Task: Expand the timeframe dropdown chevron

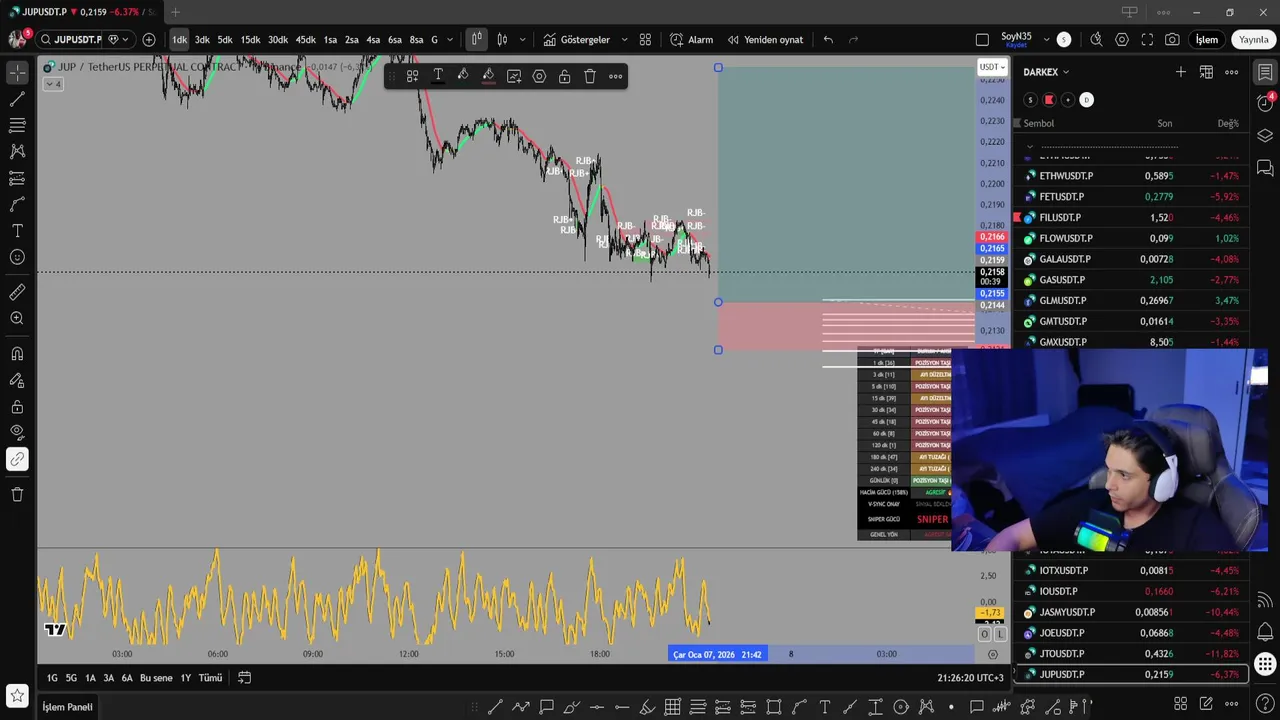Action: pos(450,40)
